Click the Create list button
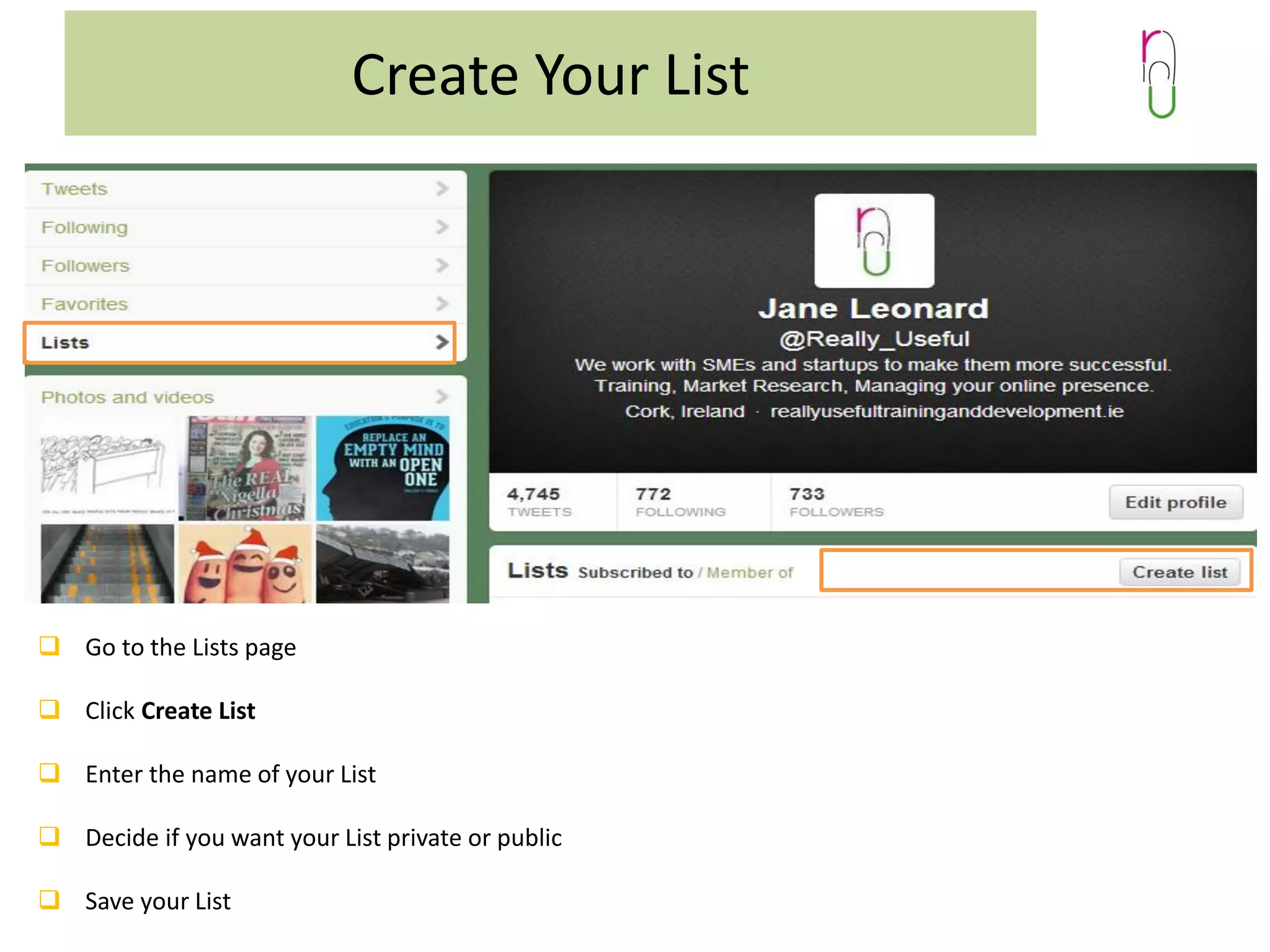This screenshot has height=952, width=1270. click(1179, 572)
